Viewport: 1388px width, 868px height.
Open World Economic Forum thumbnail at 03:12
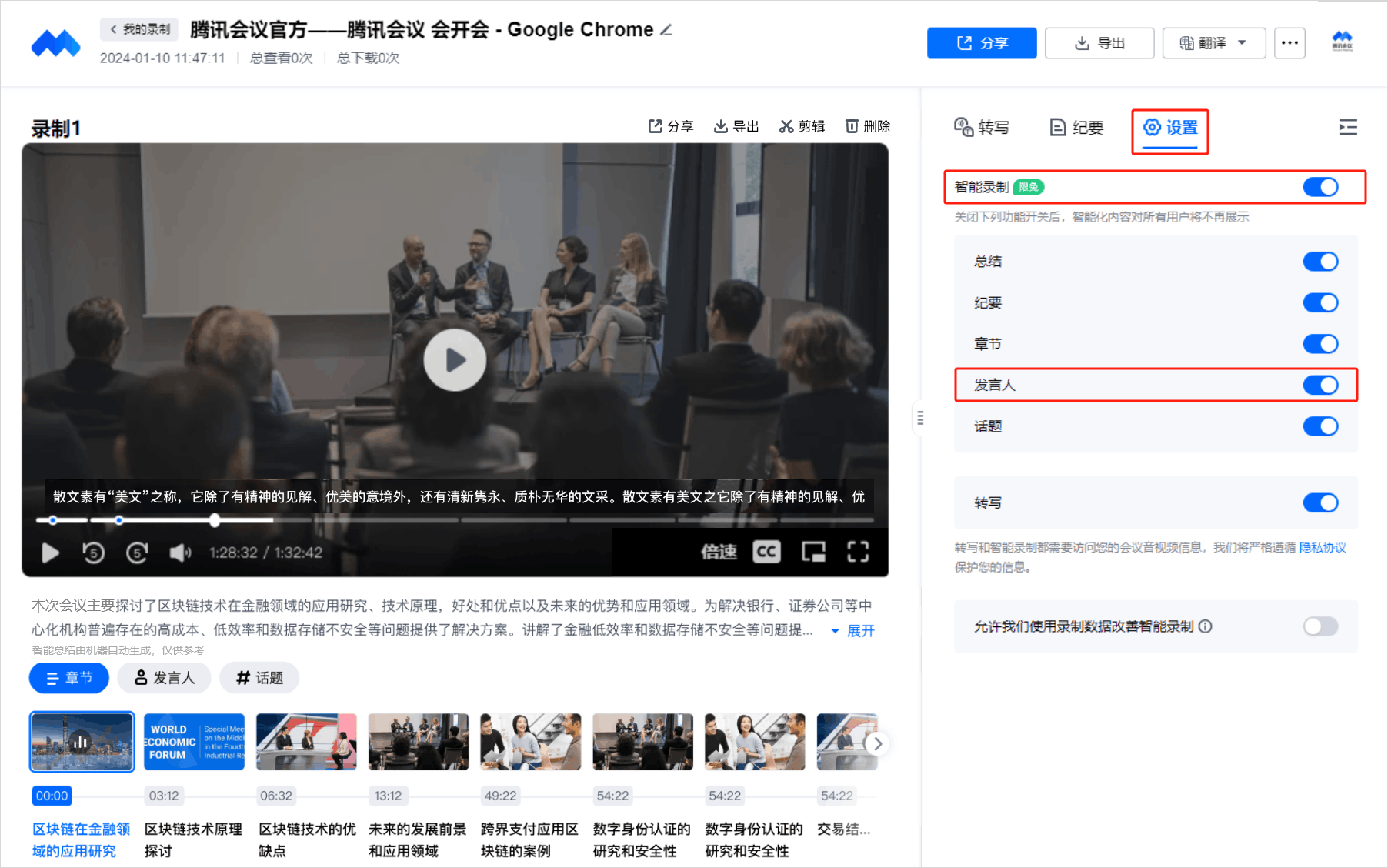(x=194, y=742)
